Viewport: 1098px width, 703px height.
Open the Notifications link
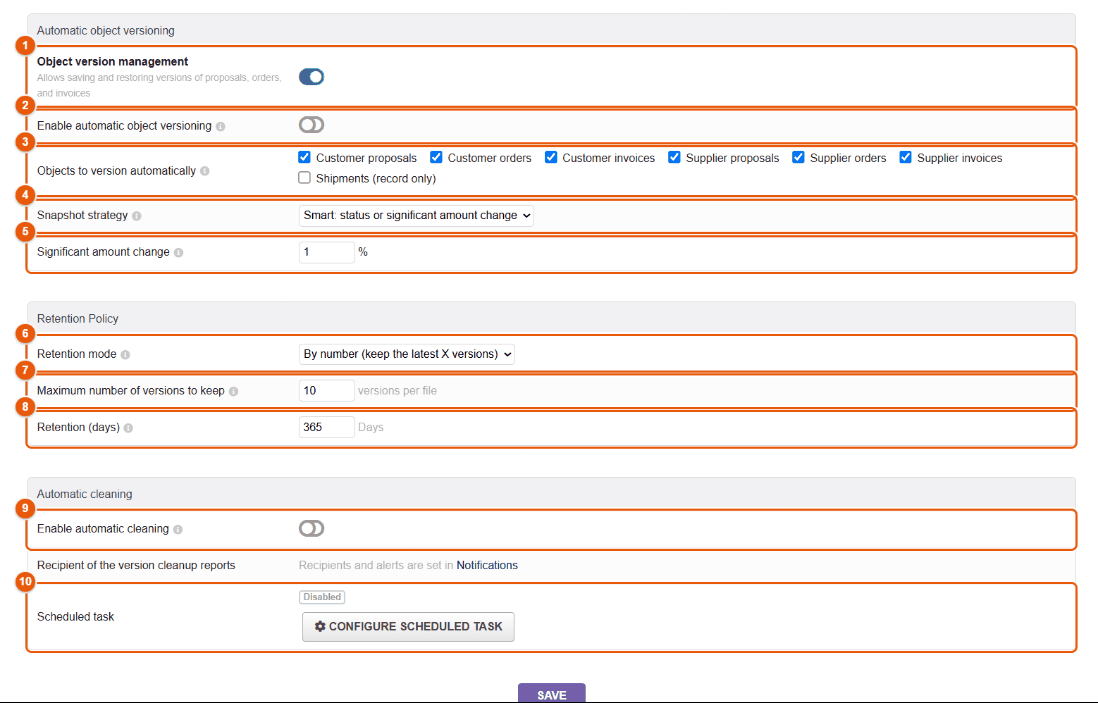tap(487, 565)
